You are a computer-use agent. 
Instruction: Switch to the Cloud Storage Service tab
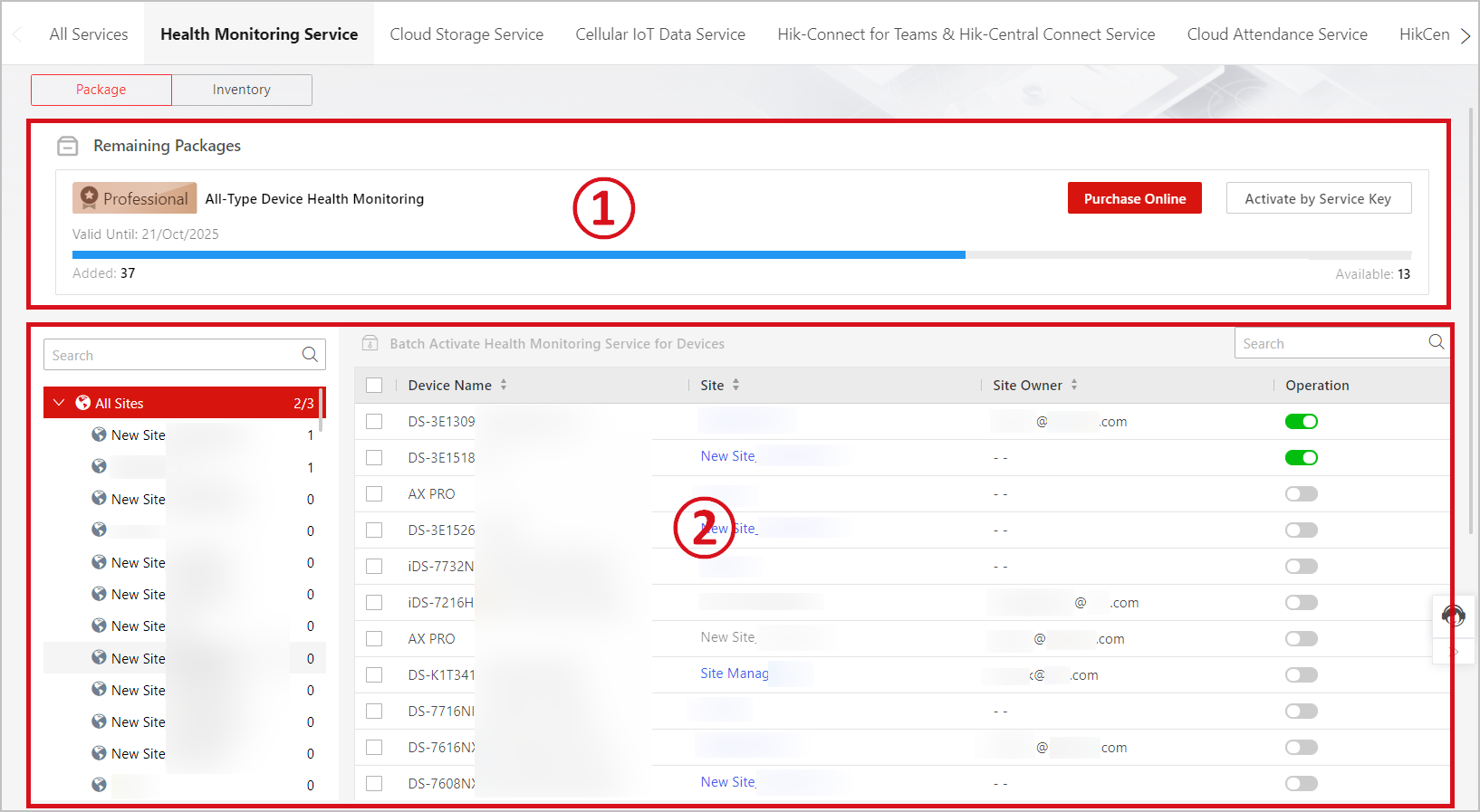point(466,34)
